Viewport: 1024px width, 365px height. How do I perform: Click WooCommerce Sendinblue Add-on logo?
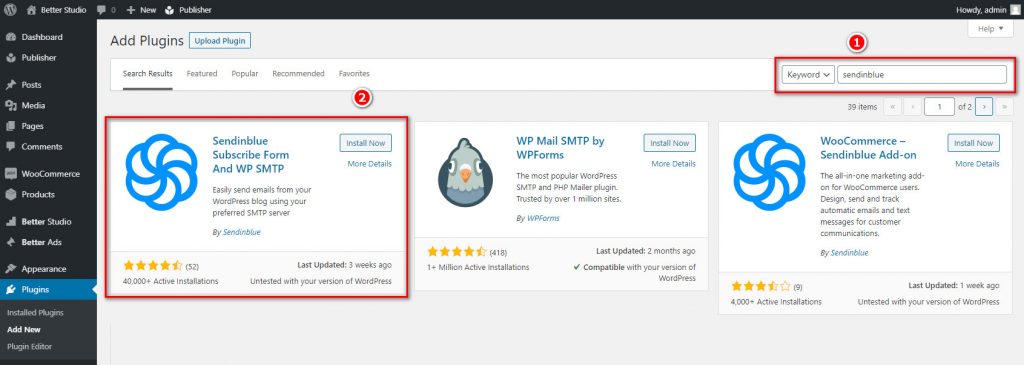coord(769,172)
